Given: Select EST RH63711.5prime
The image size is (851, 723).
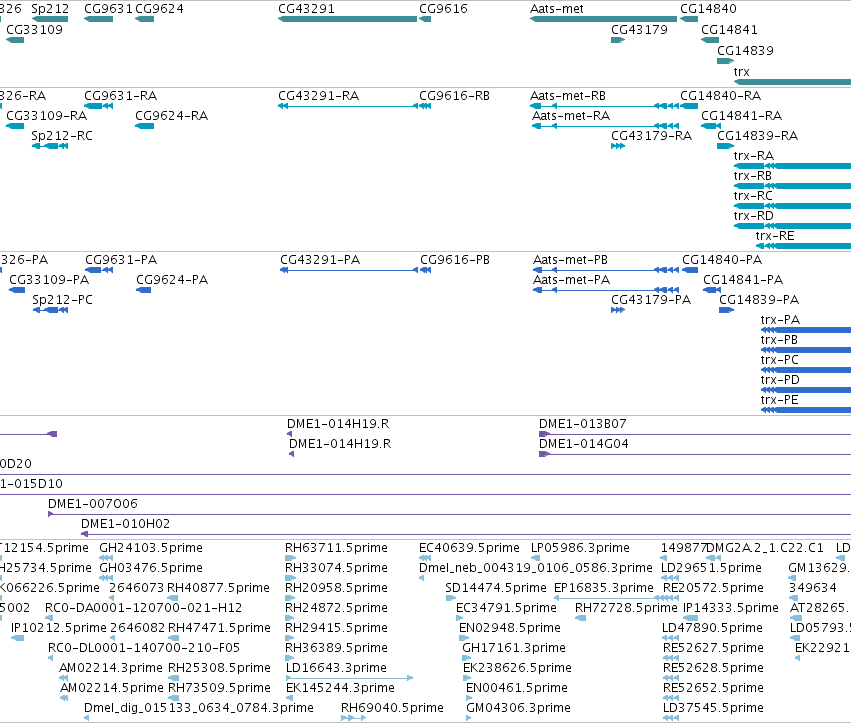Looking at the screenshot, I should 336,548.
